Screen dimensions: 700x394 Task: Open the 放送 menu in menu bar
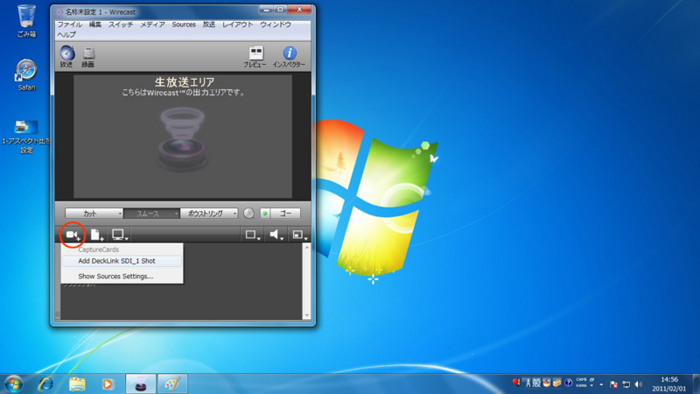coord(209,25)
